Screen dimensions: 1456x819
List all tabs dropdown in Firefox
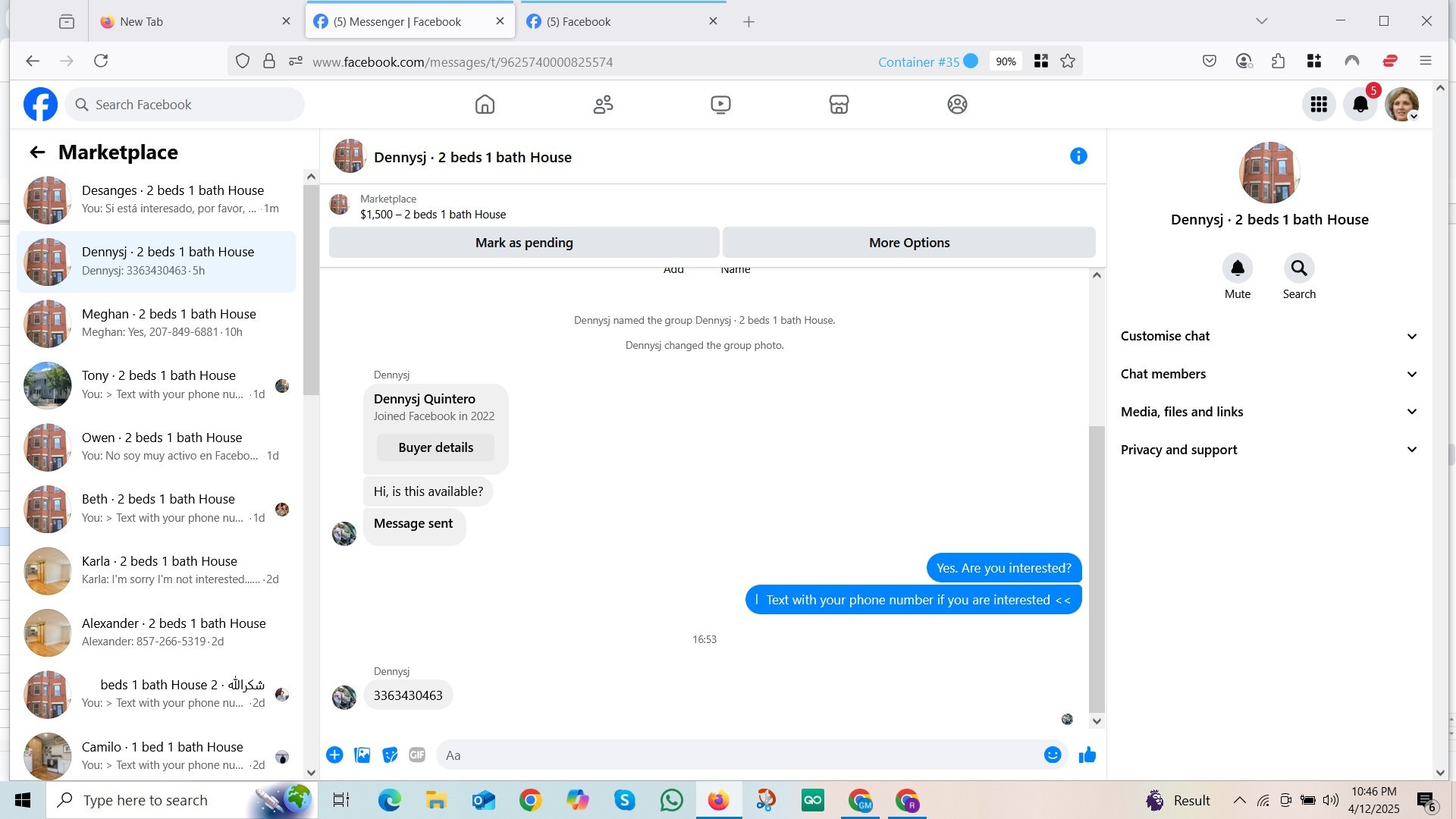1262,21
